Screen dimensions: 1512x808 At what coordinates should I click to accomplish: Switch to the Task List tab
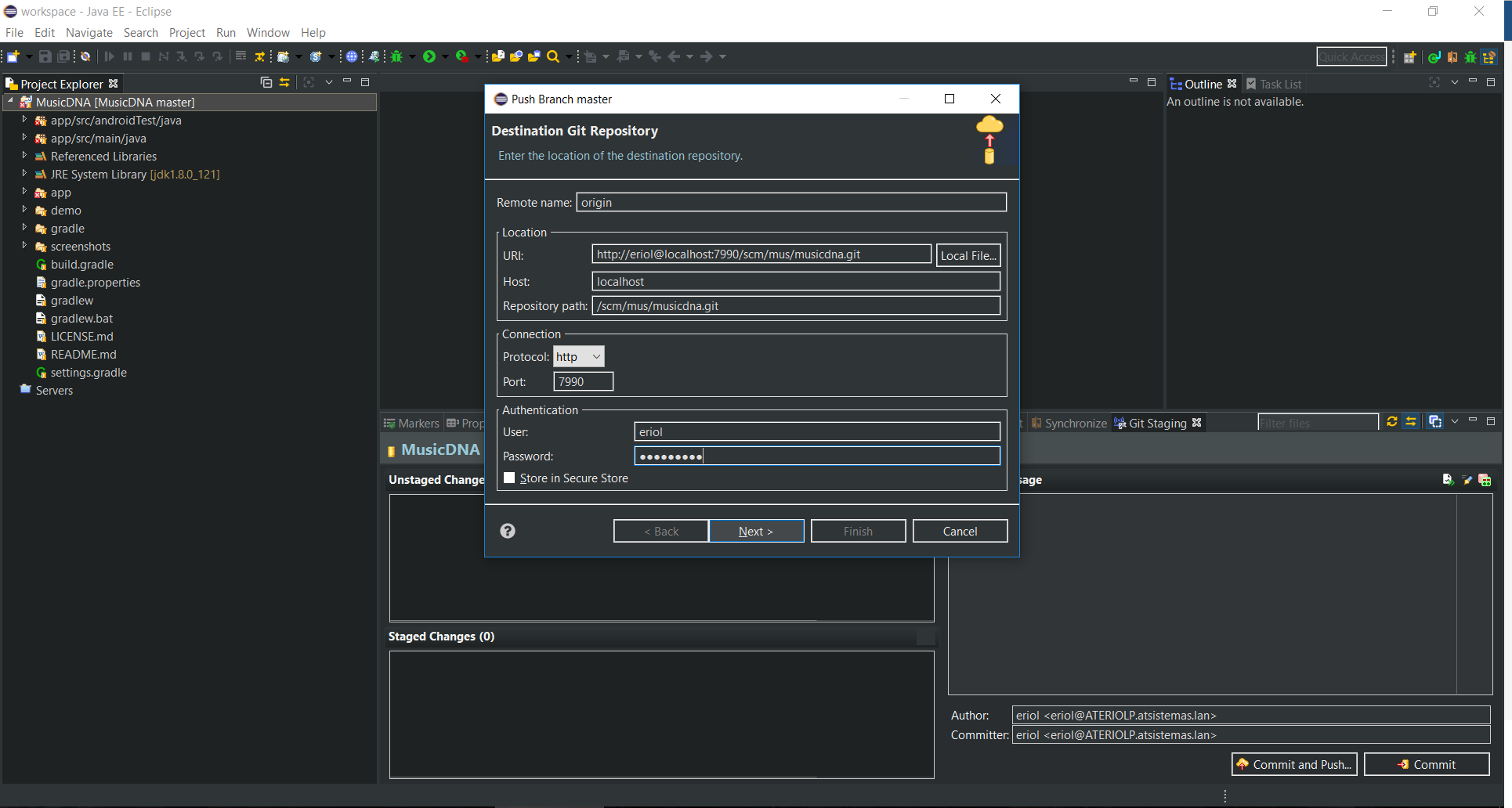point(1274,84)
